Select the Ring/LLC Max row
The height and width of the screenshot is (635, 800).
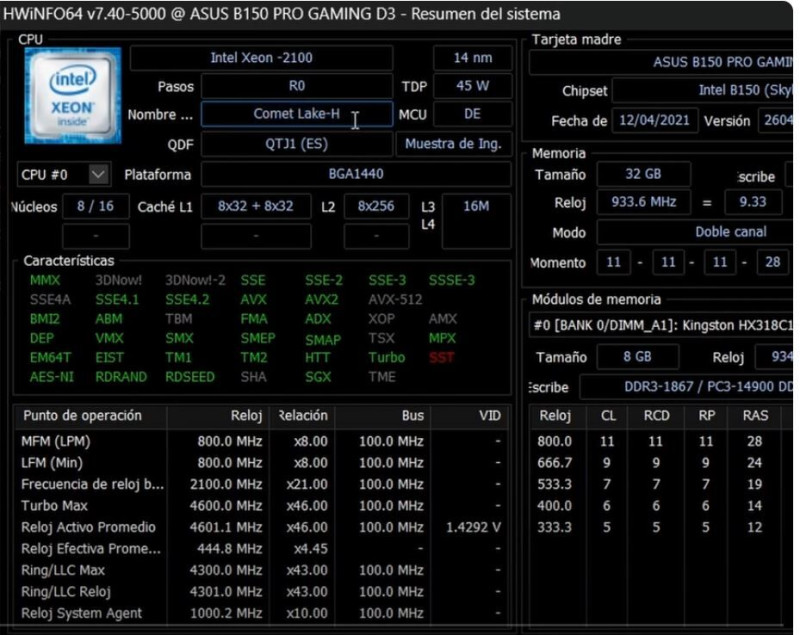click(x=261, y=570)
